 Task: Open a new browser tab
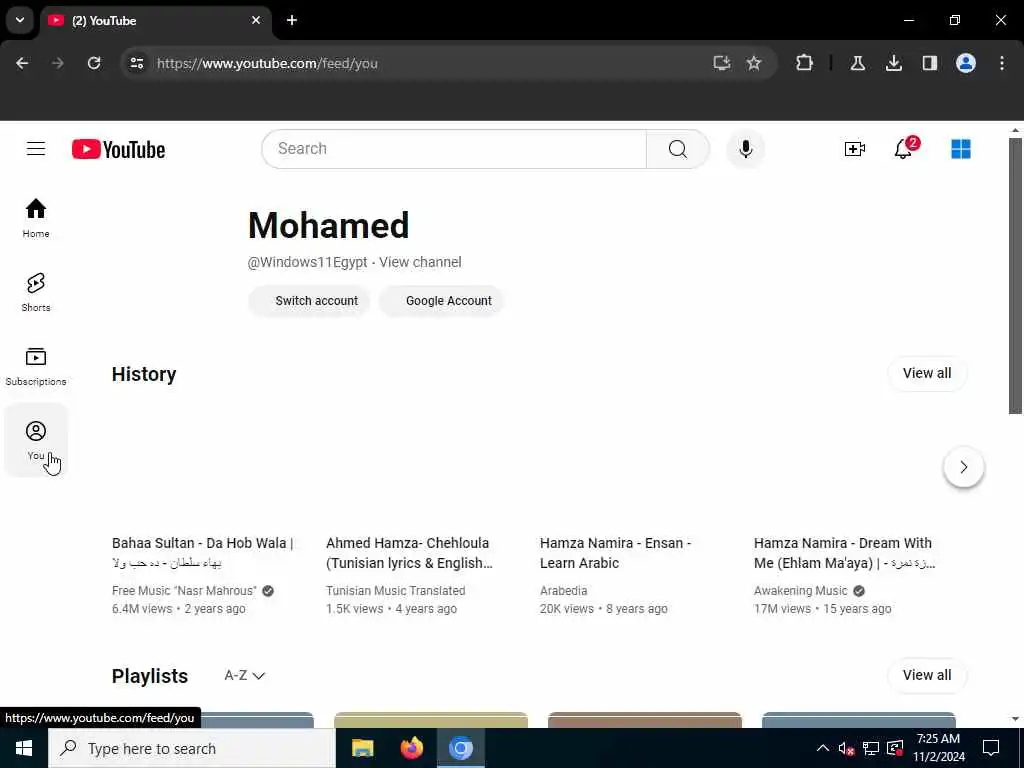coord(292,20)
